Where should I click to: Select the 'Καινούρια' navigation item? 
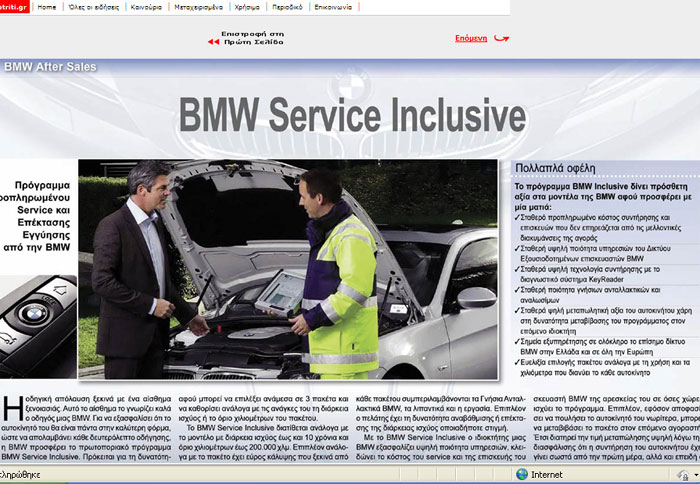click(x=146, y=7)
